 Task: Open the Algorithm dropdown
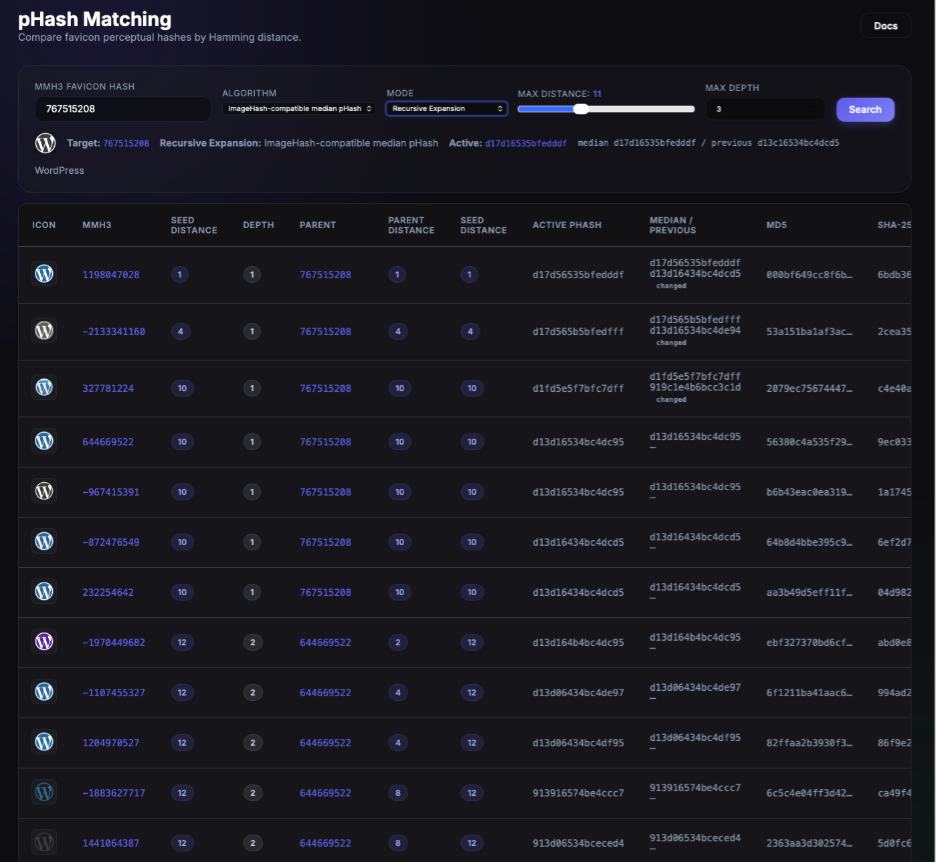pos(299,109)
